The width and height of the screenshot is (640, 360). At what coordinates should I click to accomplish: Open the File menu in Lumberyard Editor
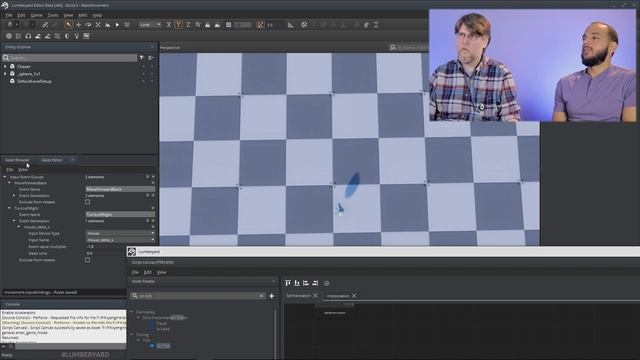[9, 15]
